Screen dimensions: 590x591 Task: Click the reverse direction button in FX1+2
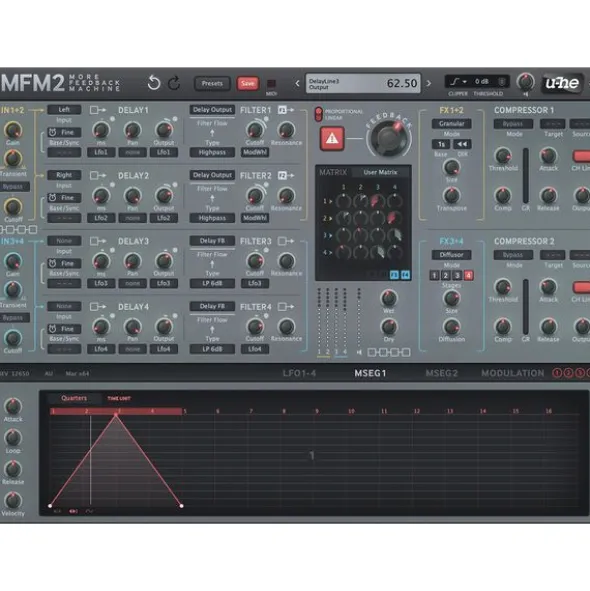pos(462,144)
